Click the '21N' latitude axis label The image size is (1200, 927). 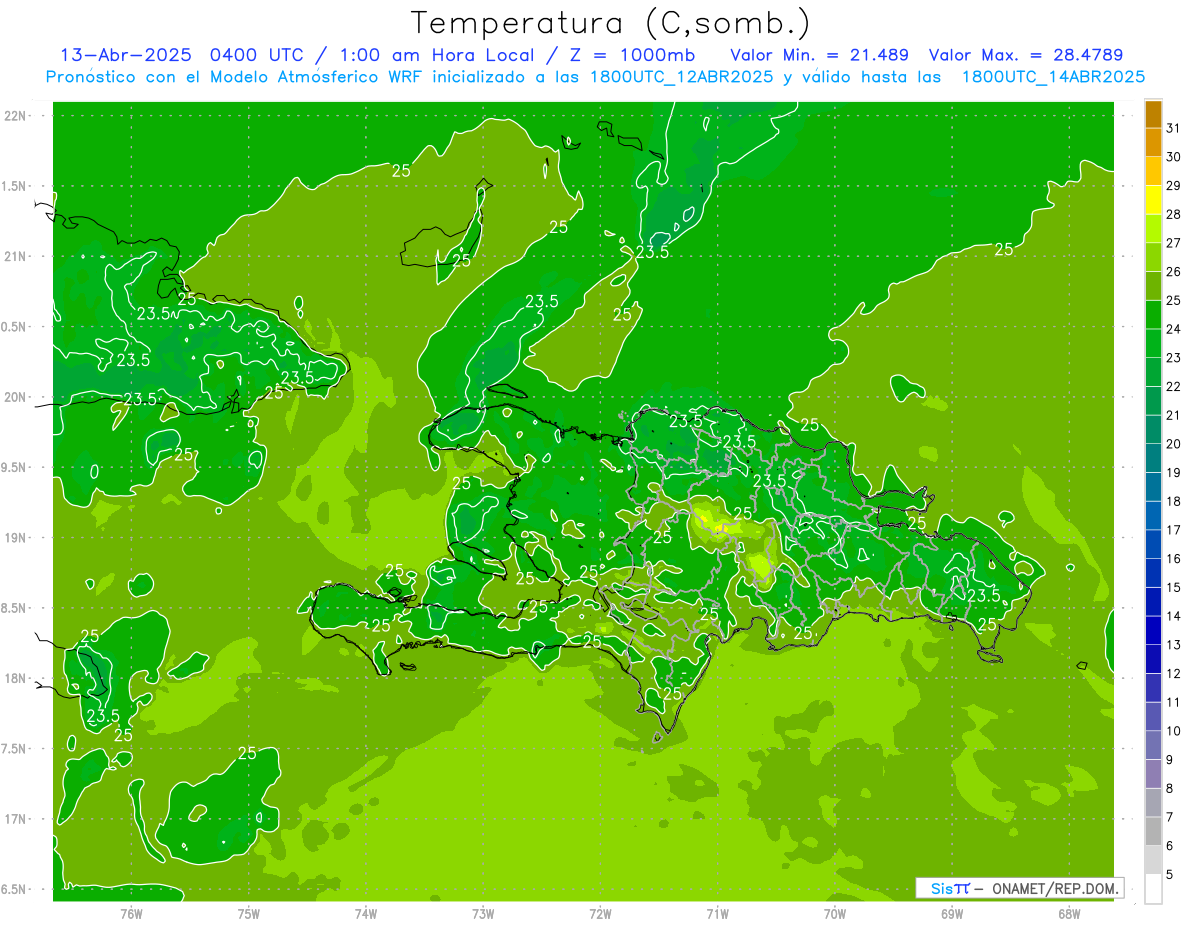click(17, 256)
